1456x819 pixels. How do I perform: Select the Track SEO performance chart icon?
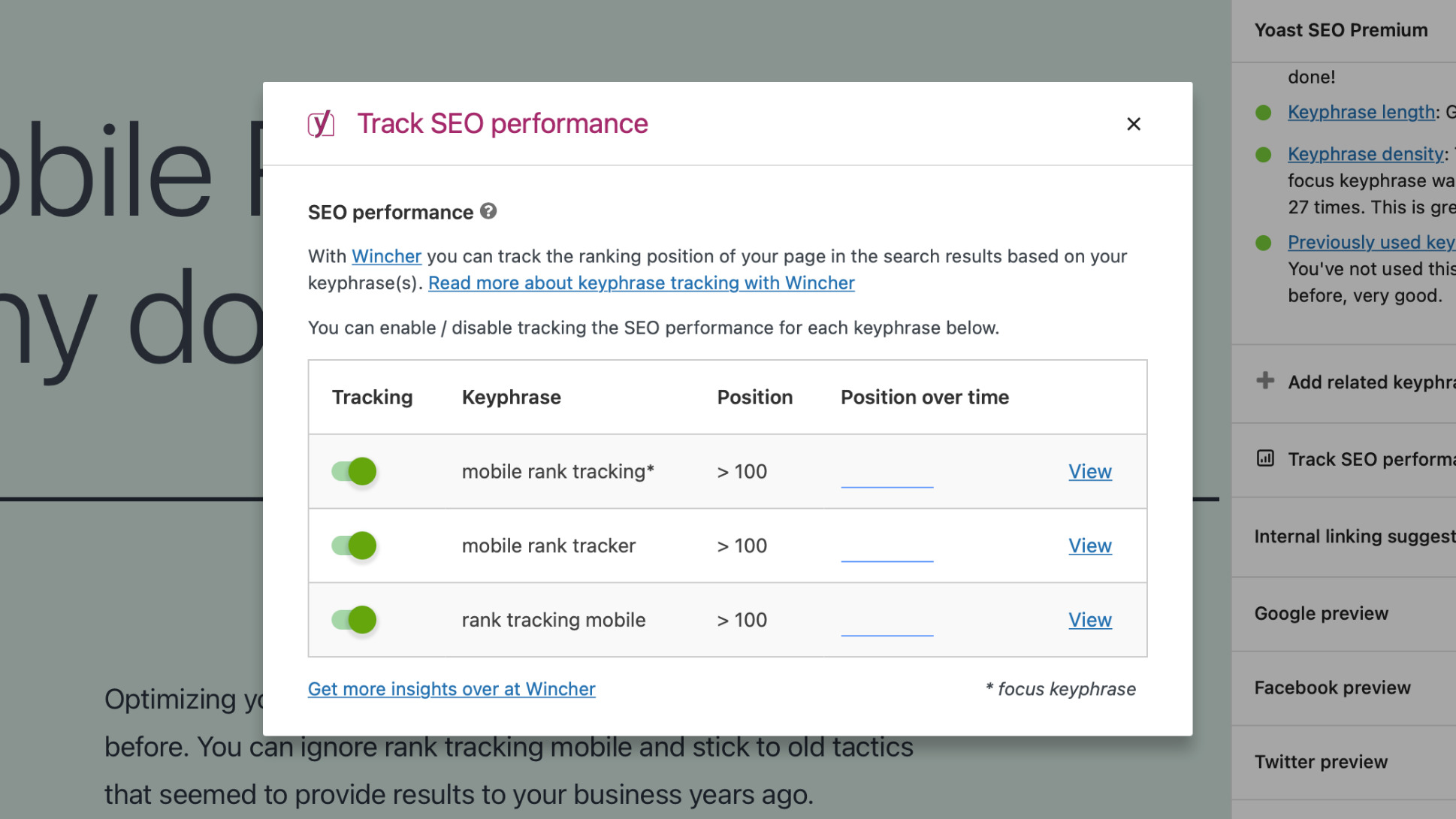(x=1264, y=458)
